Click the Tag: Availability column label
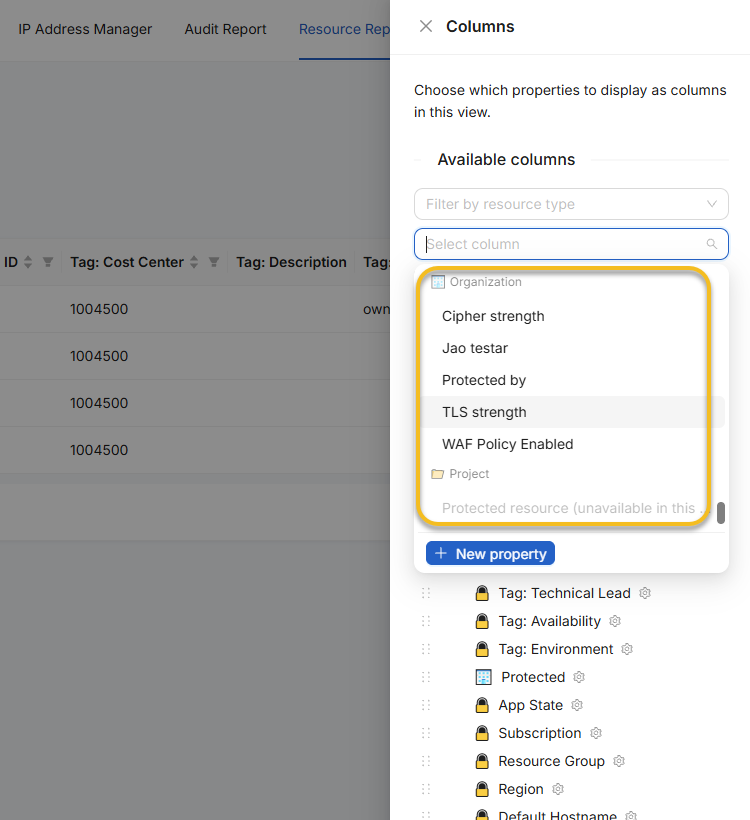 click(x=550, y=621)
